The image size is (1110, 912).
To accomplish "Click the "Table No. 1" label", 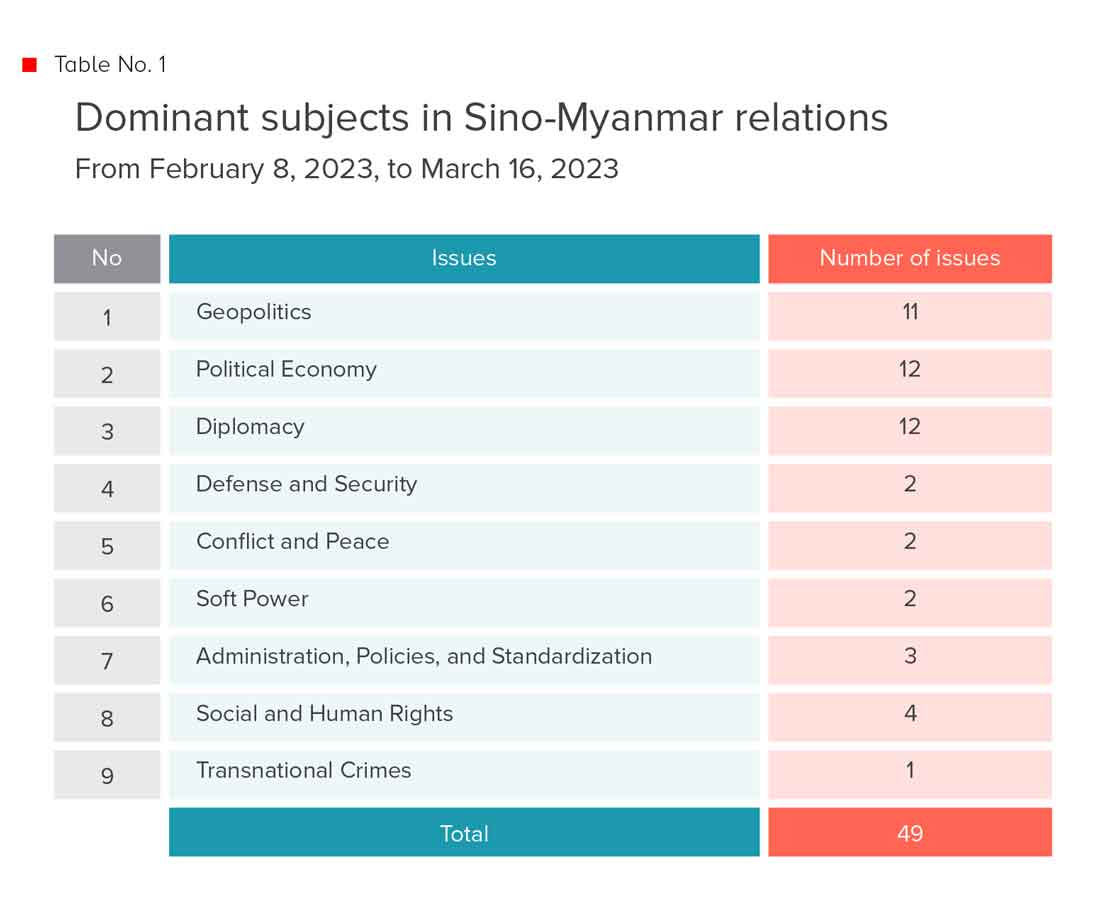I will click(110, 65).
